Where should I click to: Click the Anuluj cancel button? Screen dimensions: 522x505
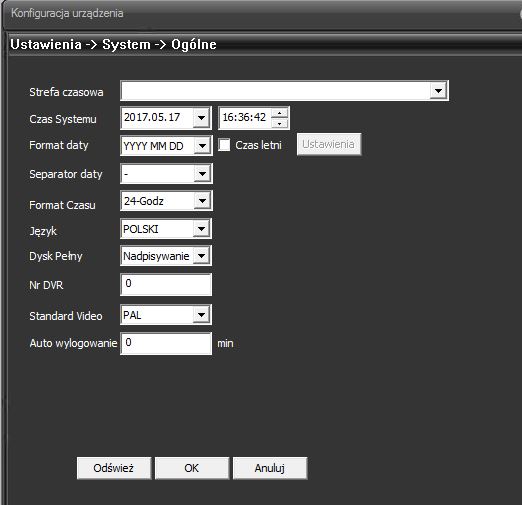270,468
